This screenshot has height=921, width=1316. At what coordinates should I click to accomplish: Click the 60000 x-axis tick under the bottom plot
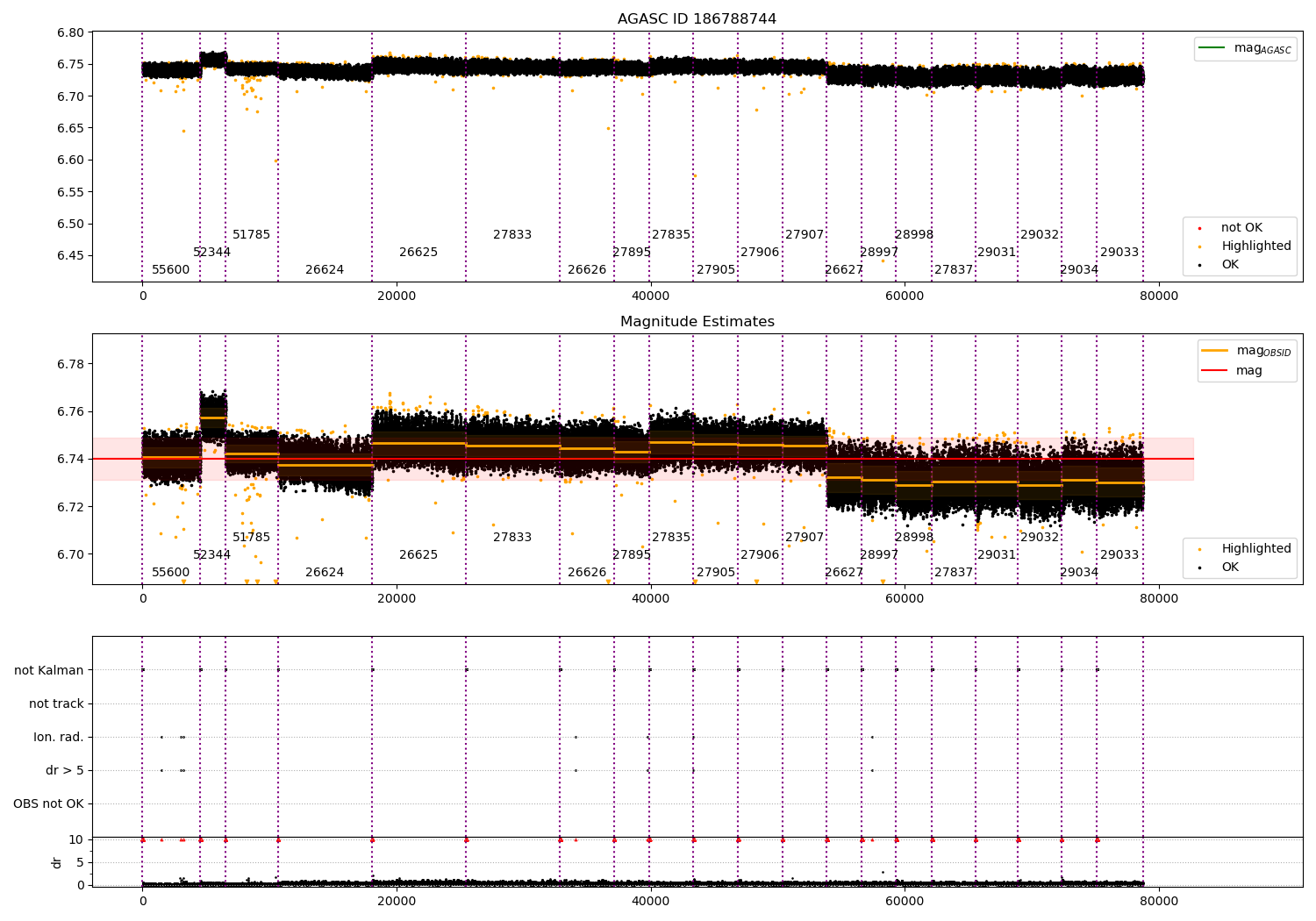pyautogui.click(x=905, y=902)
